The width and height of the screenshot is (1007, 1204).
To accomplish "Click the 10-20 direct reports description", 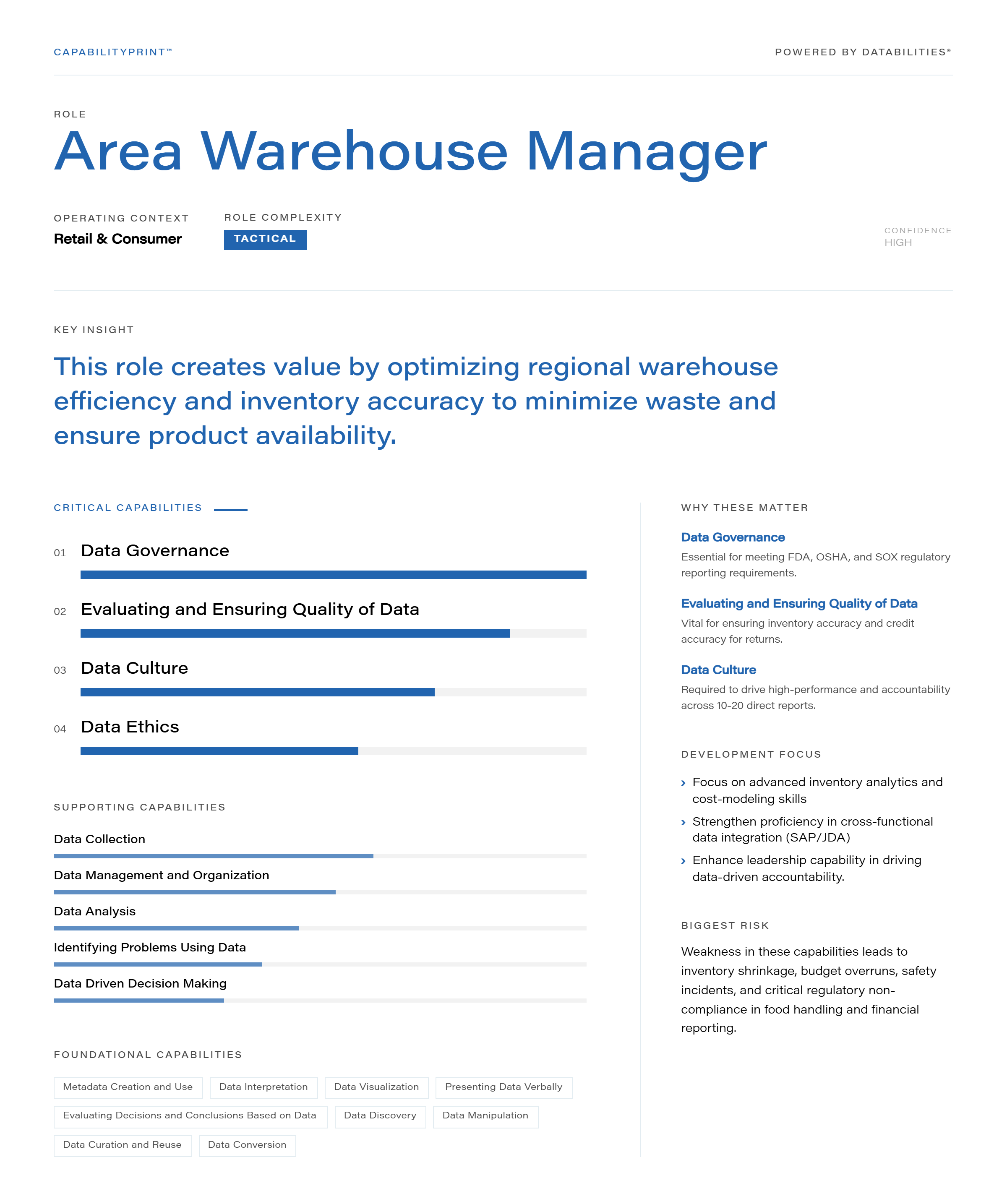I will pyautogui.click(x=816, y=698).
